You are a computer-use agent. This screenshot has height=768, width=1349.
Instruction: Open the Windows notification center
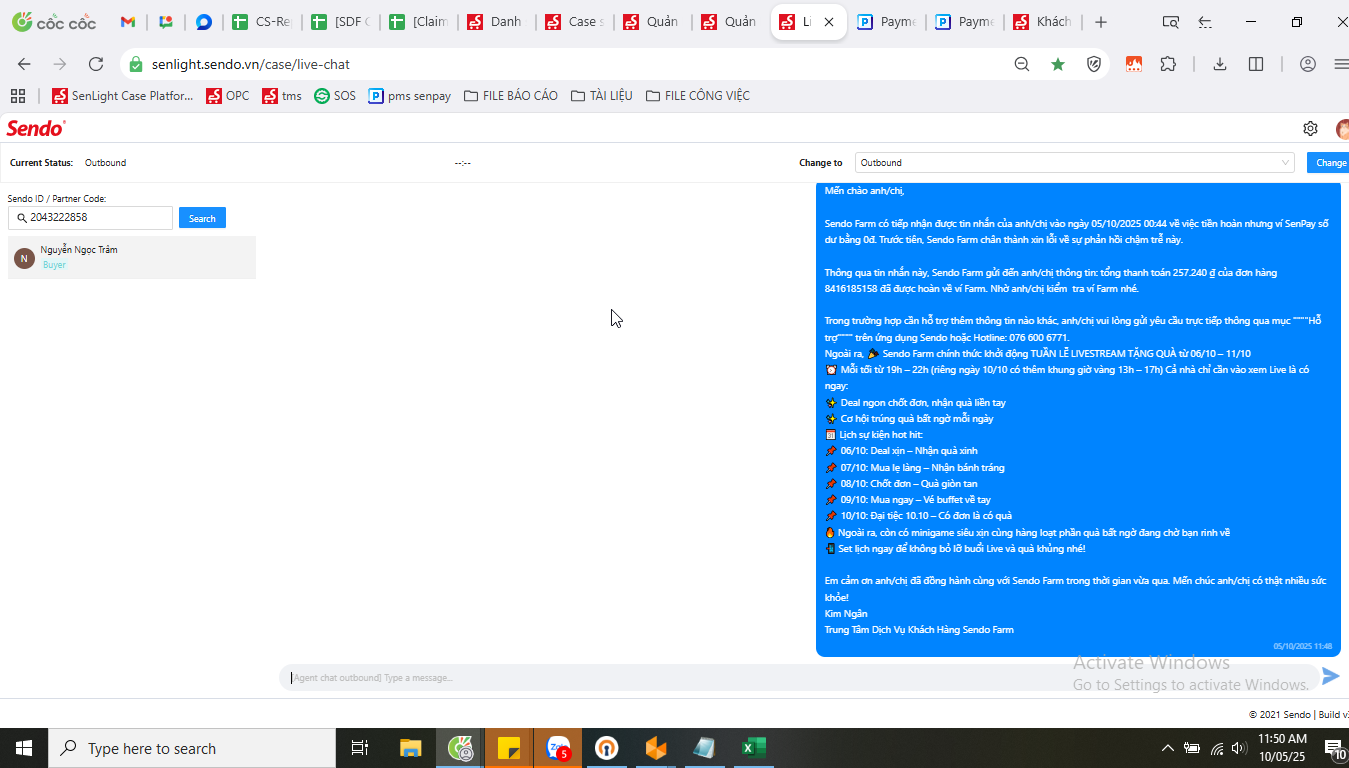pyautogui.click(x=1335, y=748)
